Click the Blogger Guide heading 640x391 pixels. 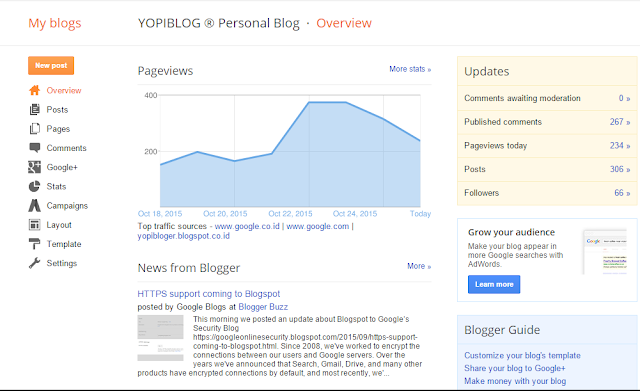click(502, 330)
